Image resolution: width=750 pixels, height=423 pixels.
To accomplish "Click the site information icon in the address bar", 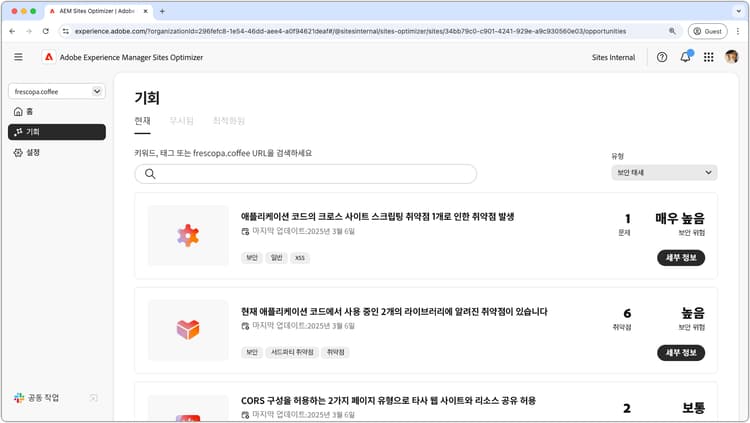I will pyautogui.click(x=66, y=31).
